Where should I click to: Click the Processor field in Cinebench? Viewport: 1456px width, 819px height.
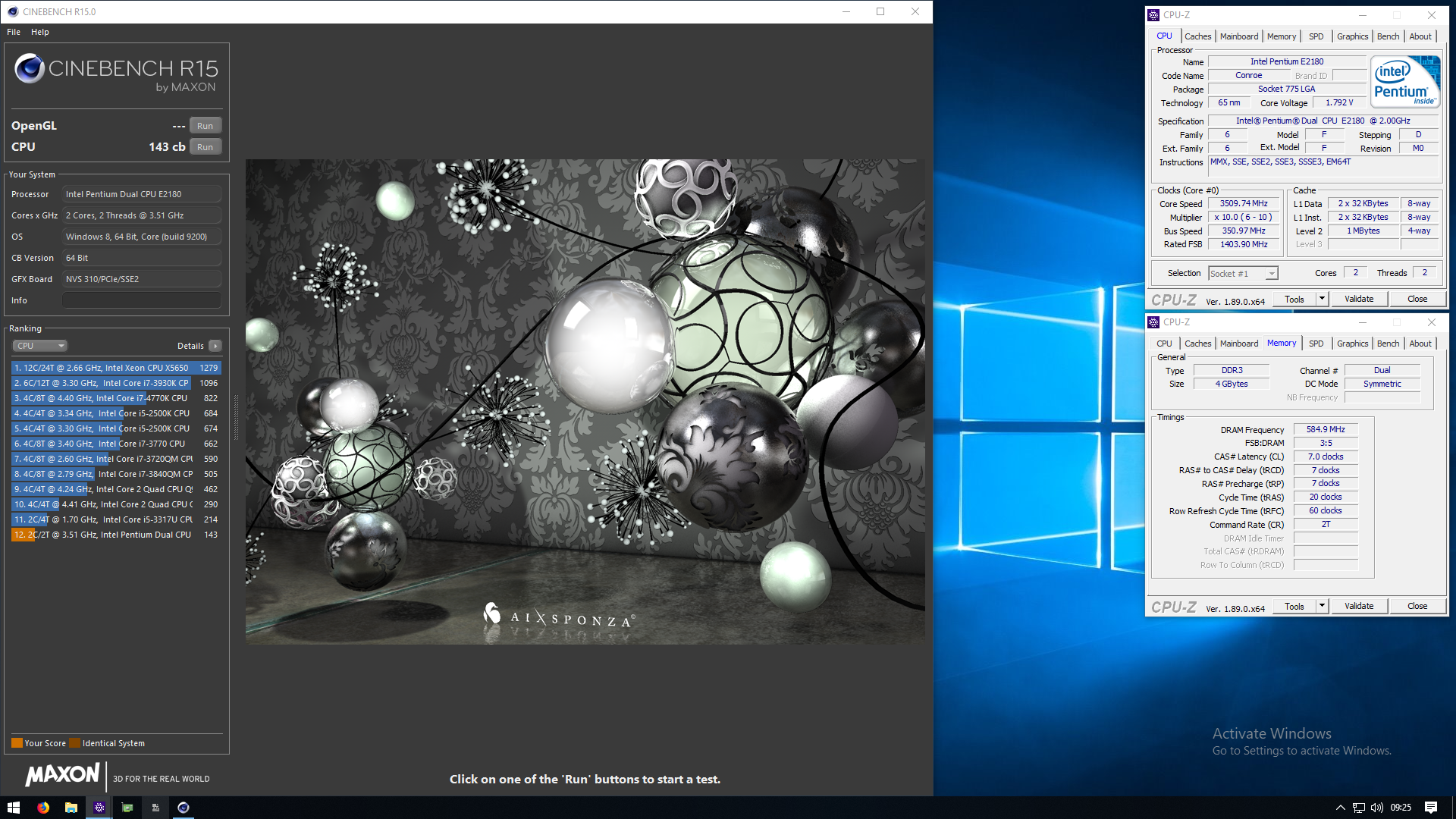142,194
